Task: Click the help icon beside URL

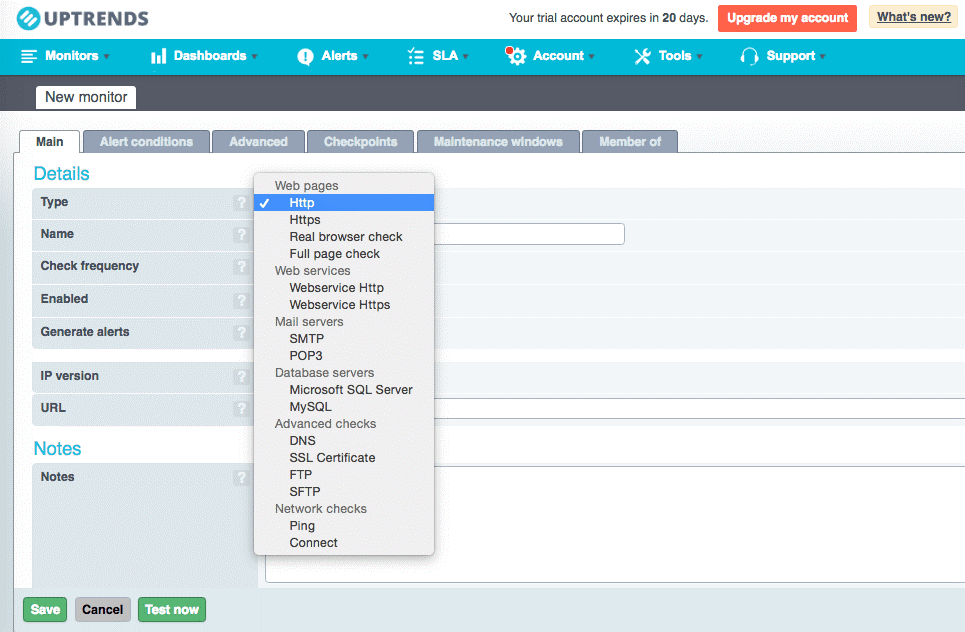Action: (241, 409)
